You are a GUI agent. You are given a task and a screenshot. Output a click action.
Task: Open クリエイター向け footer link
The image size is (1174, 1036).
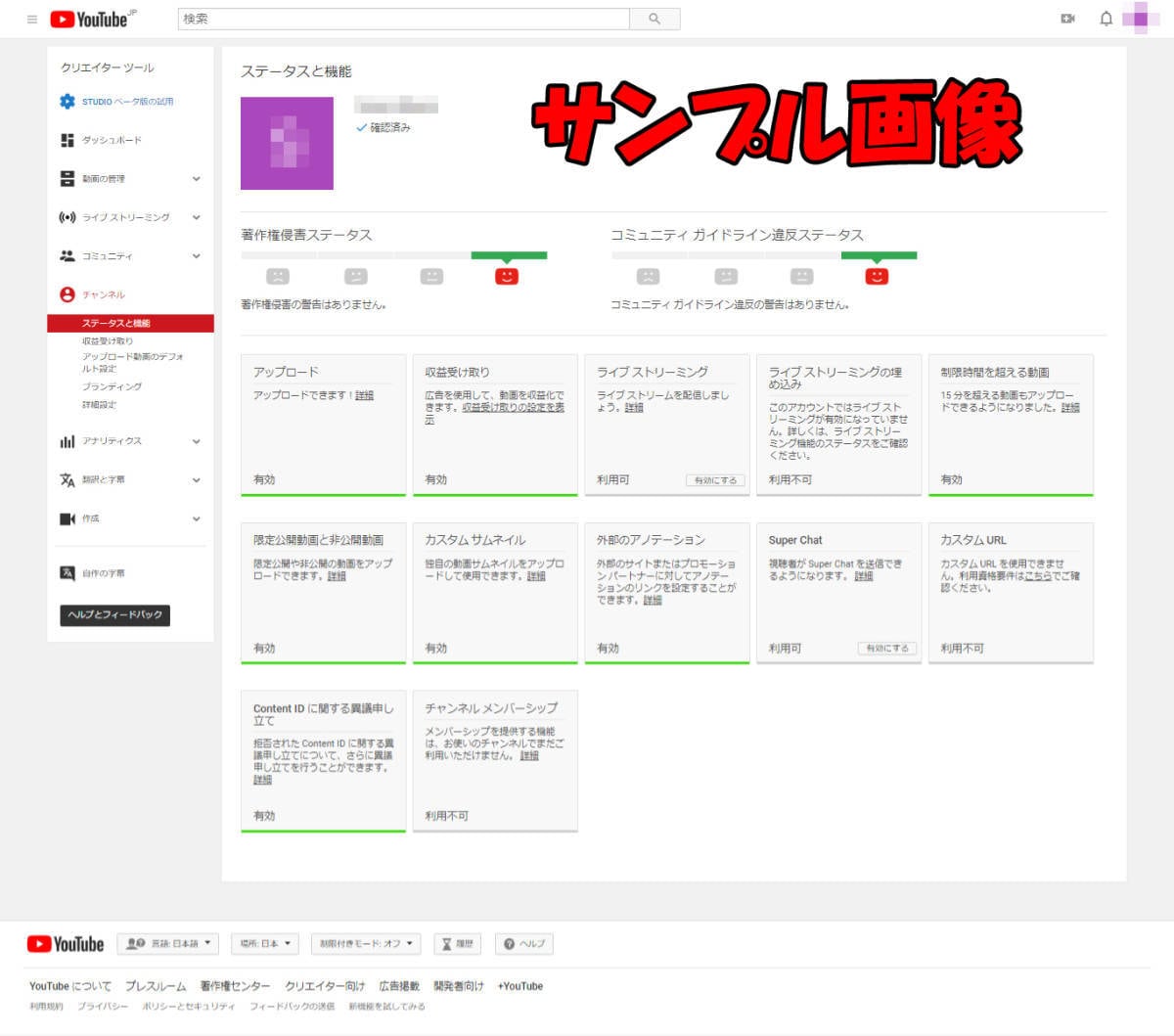(325, 986)
